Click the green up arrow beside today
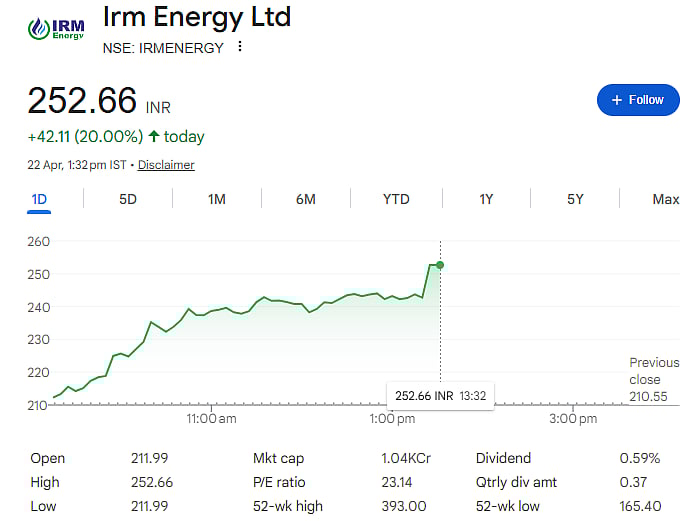Image resolution: width=696 pixels, height=521 pixels. tap(154, 136)
